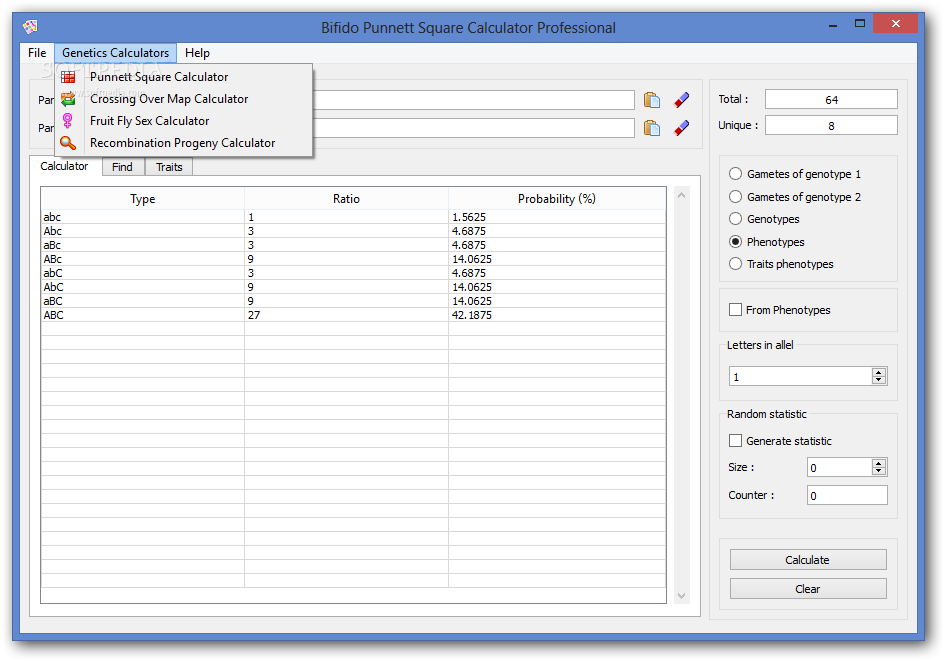
Task: Choose Crossing Over Map Calculator entry
Action: (x=184, y=99)
